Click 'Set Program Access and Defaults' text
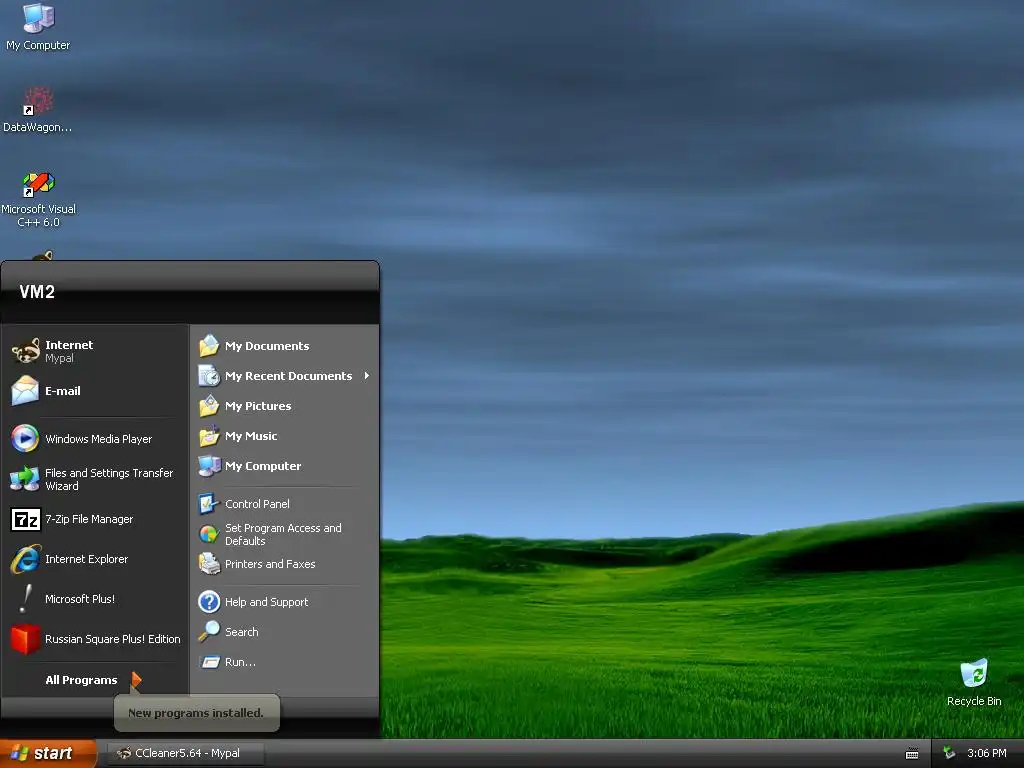 point(283,534)
